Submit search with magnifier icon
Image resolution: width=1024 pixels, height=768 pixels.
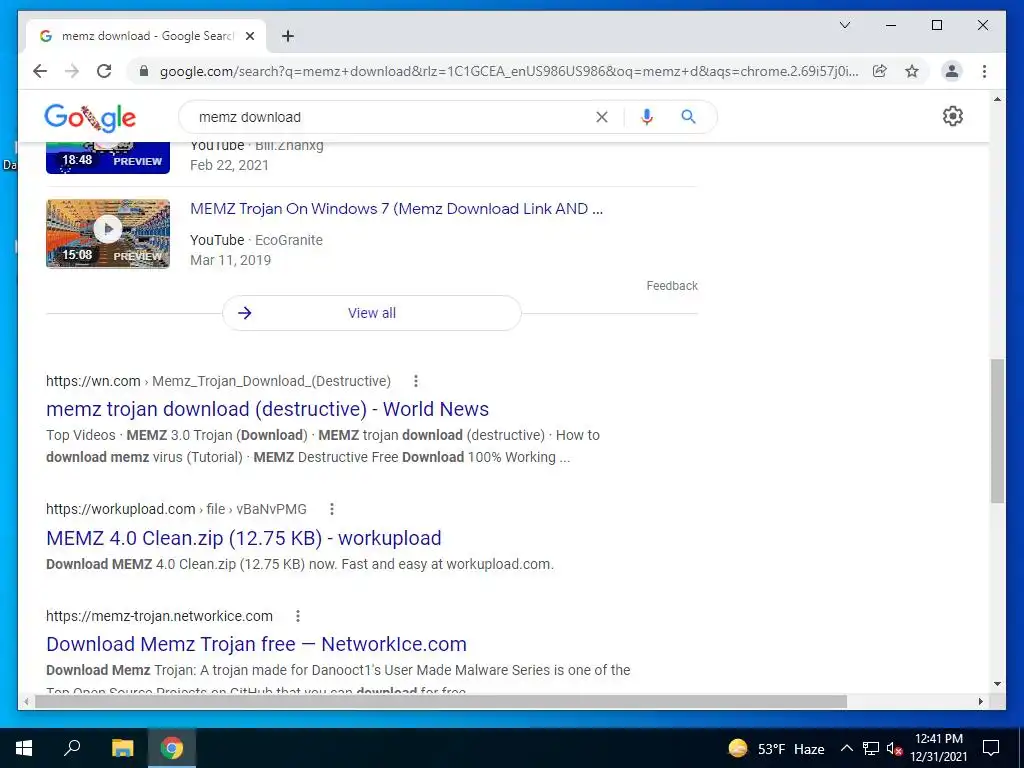688,117
